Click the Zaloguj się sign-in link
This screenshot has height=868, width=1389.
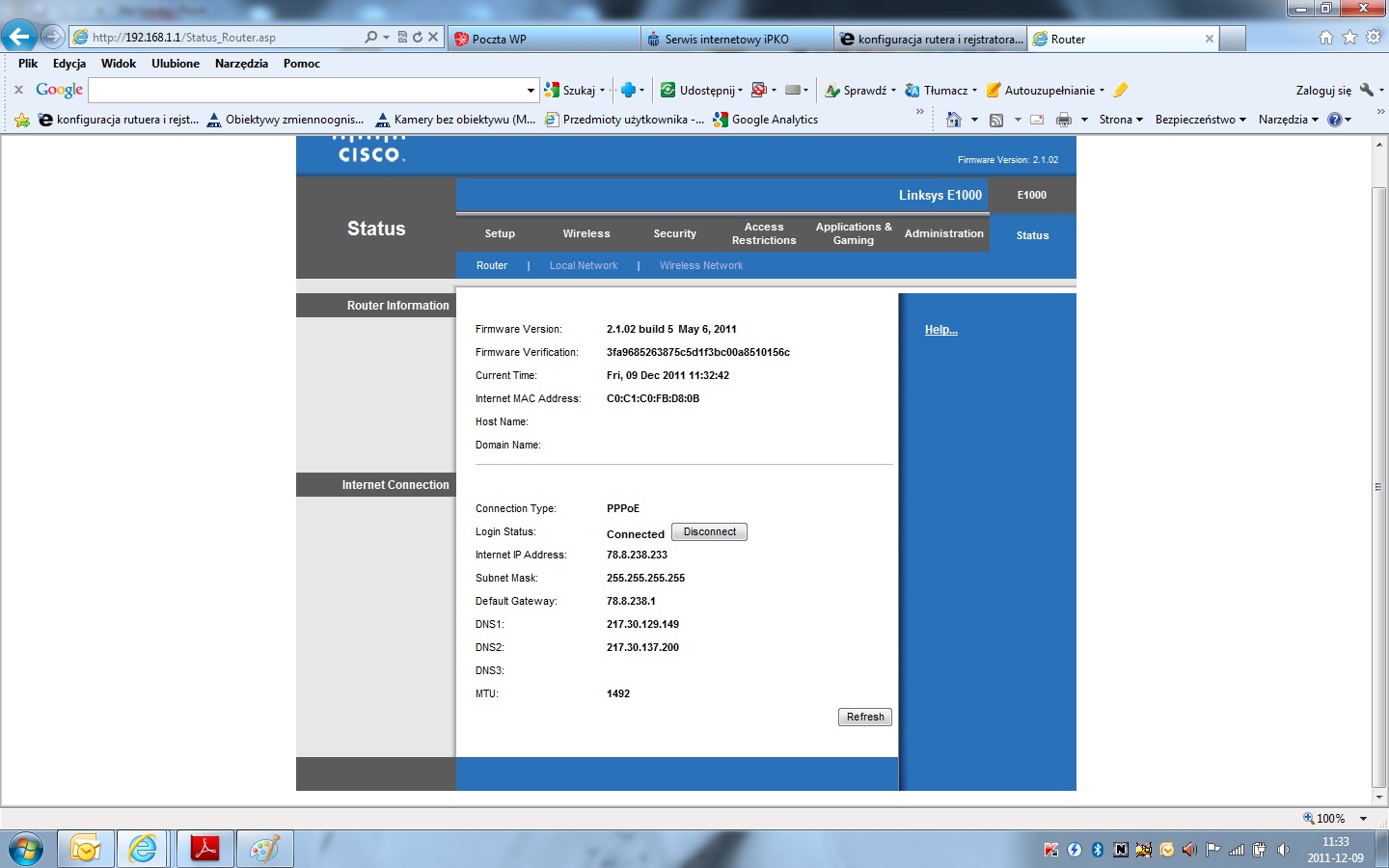tap(1323, 90)
